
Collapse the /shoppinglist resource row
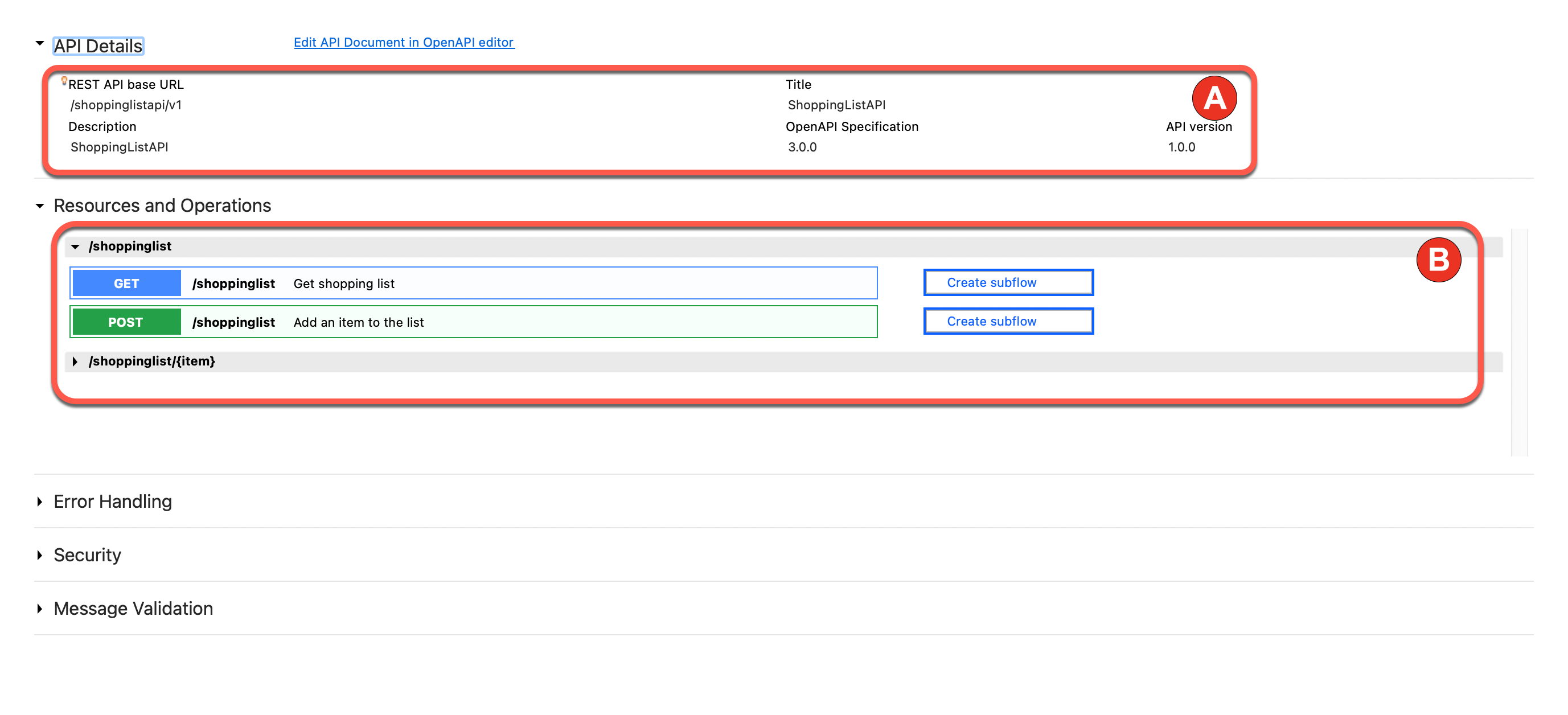76,246
